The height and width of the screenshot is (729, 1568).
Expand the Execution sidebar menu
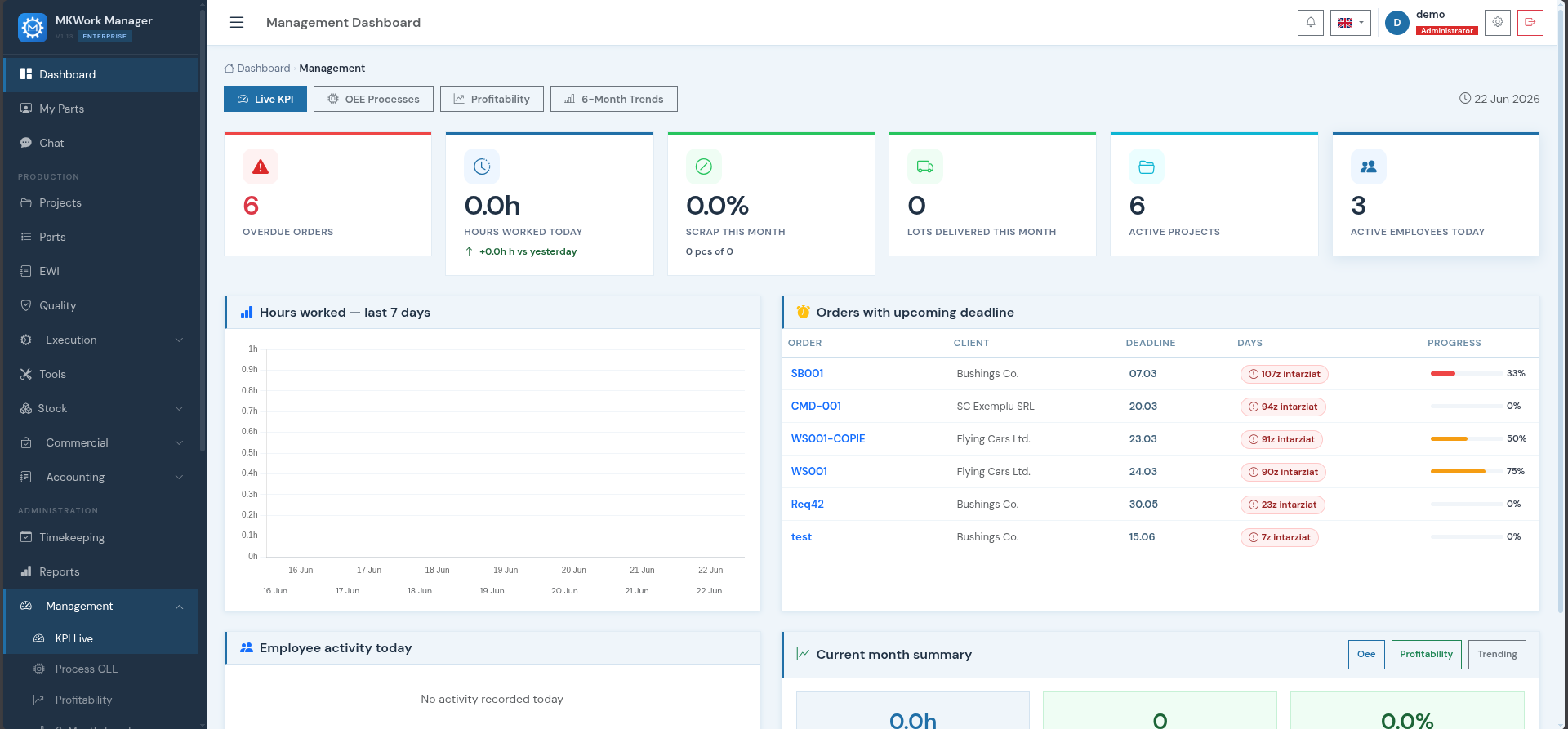101,340
